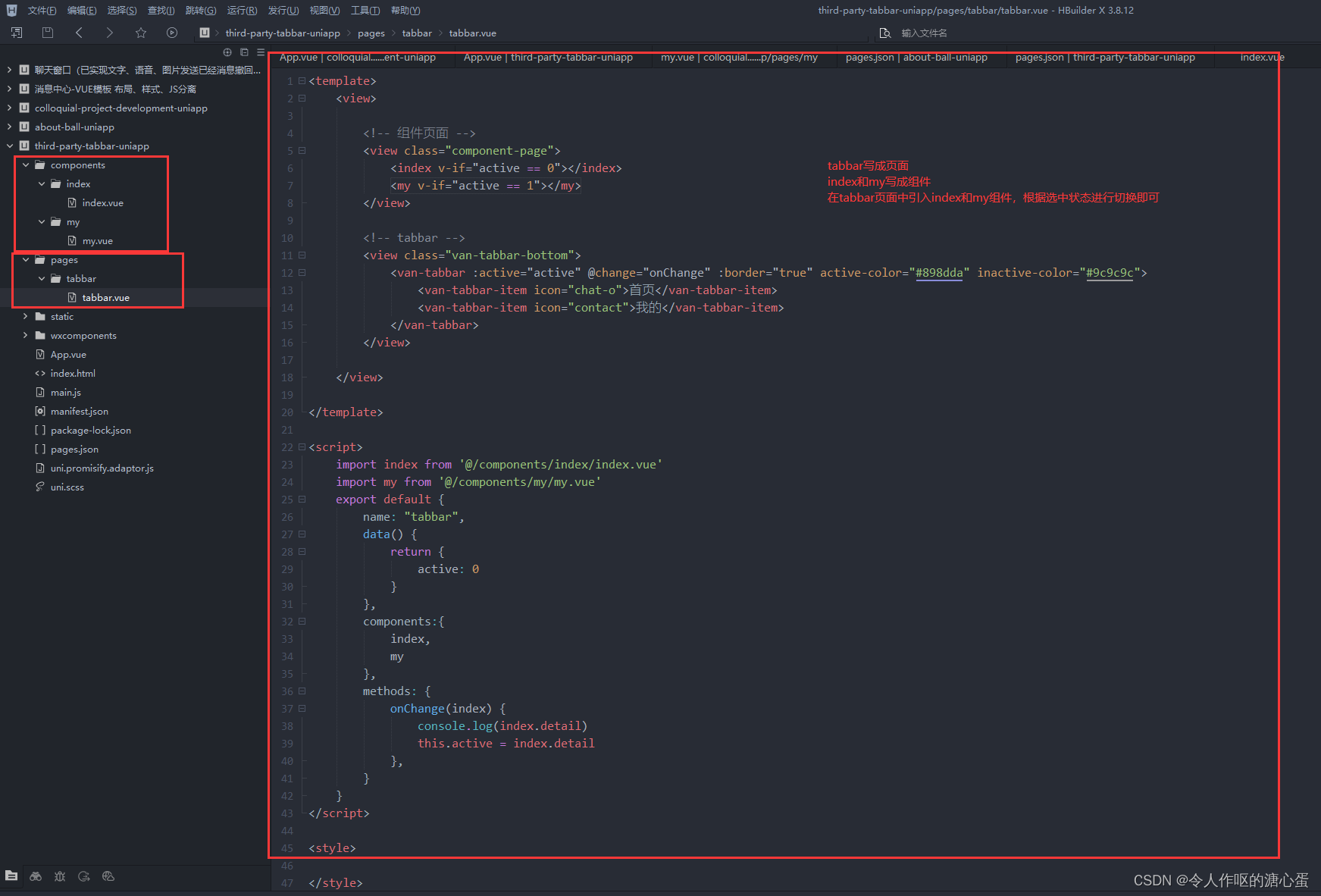
Task: Switch to pages.json third-party-tabbar-uniapp tab
Action: point(1105,58)
